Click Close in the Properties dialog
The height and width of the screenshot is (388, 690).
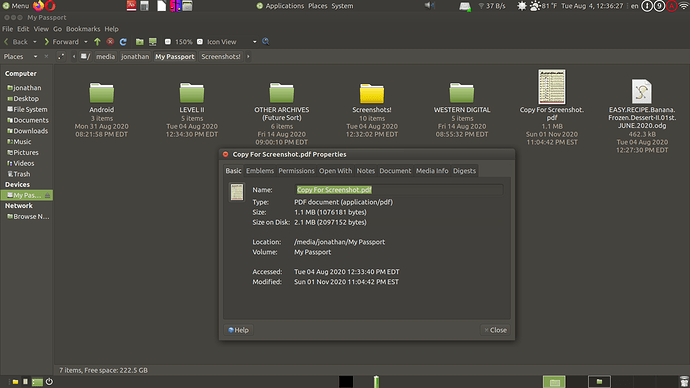495,330
